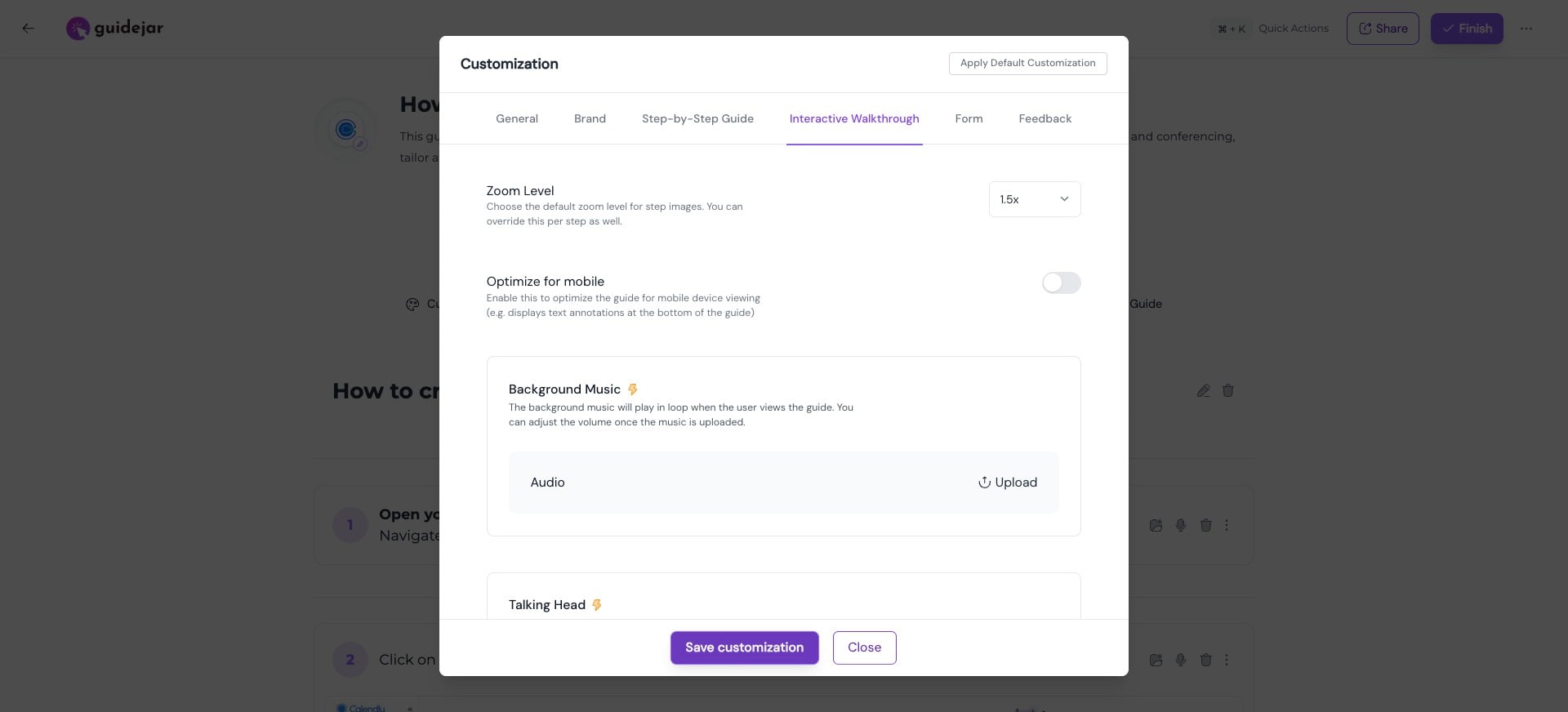The width and height of the screenshot is (1568, 712).
Task: Switch to the Brand tab
Action: (x=590, y=118)
